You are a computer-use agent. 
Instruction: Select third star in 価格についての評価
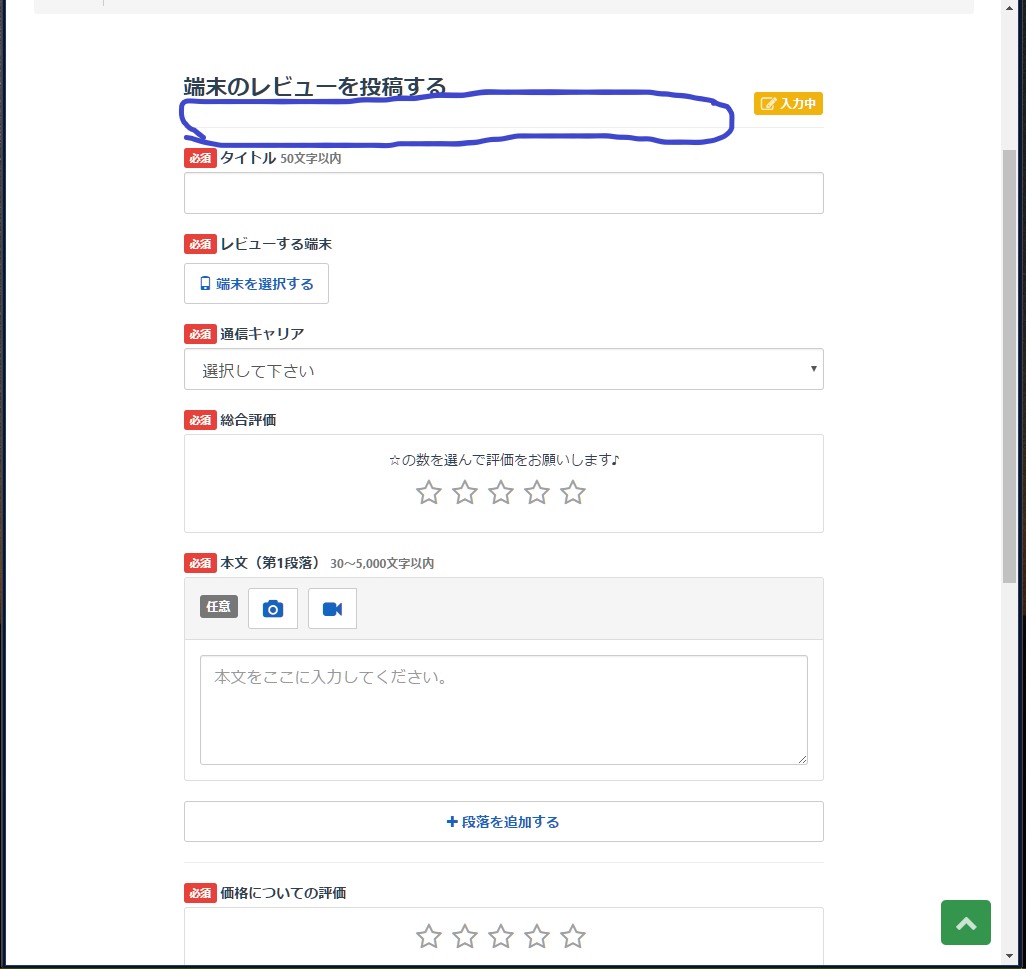click(501, 937)
